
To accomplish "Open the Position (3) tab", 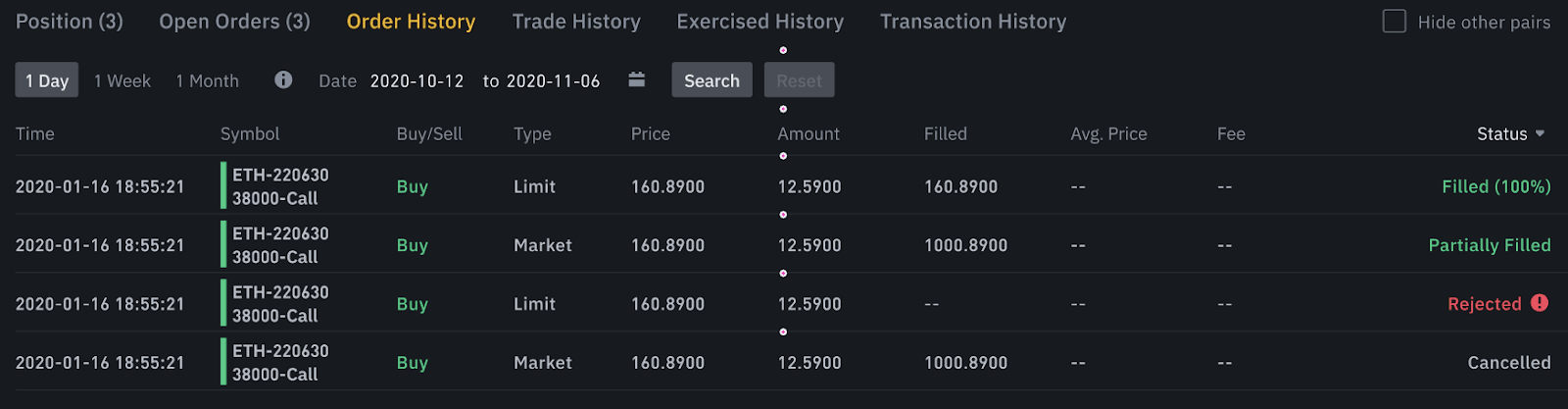I will coord(70,22).
